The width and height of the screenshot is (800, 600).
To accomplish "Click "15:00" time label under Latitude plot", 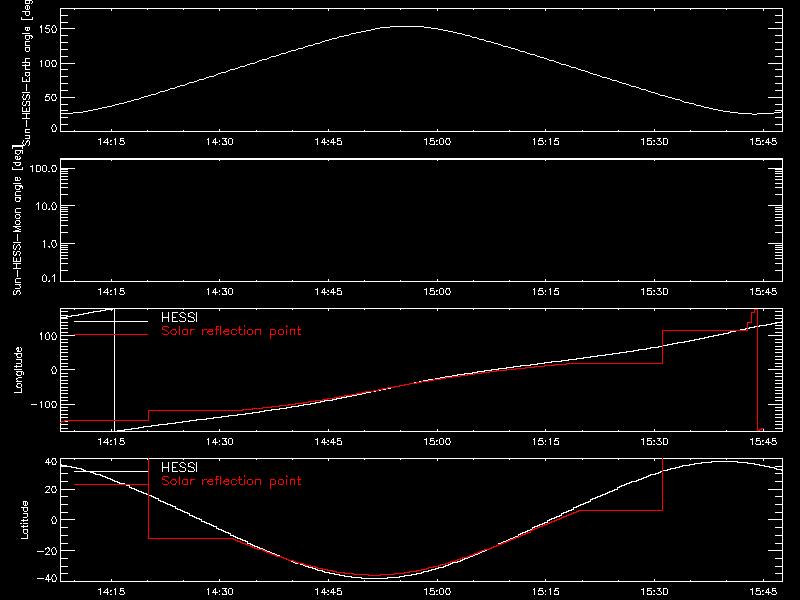I will [x=437, y=592].
